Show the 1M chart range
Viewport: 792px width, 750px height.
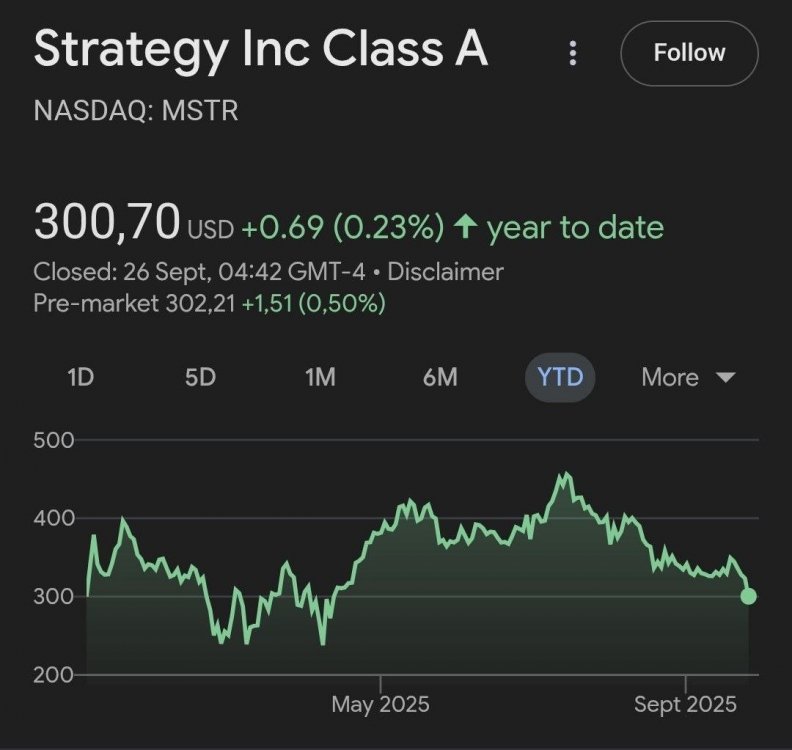click(x=320, y=377)
